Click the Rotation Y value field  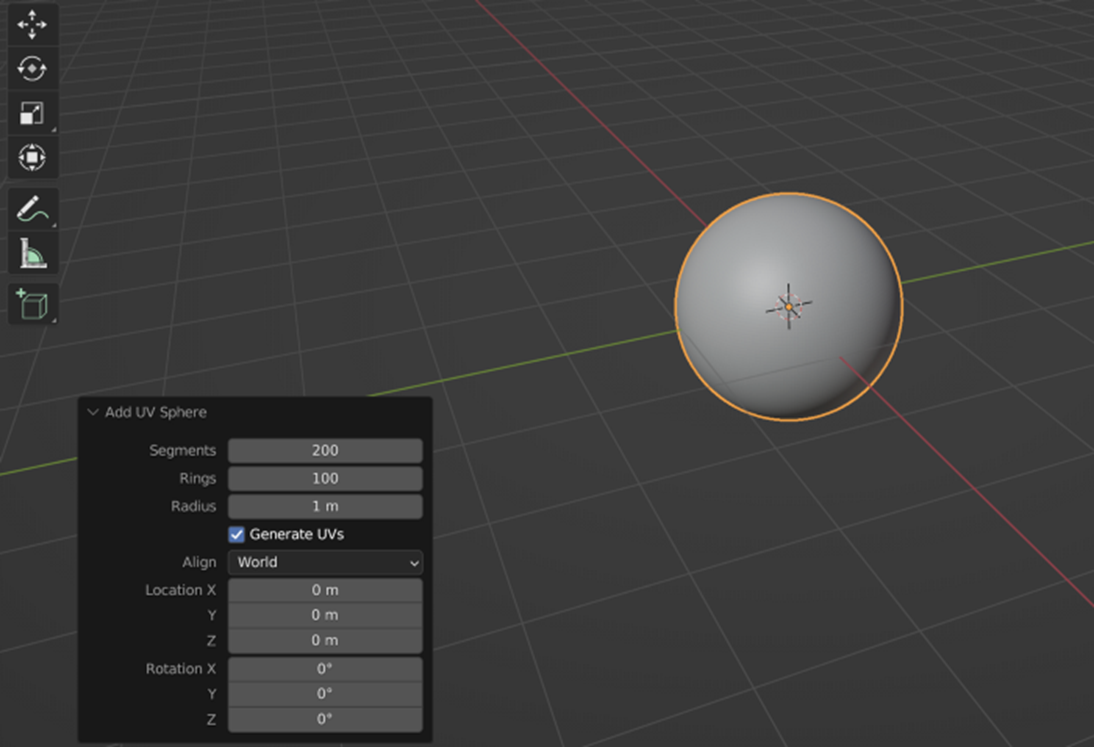coord(325,694)
